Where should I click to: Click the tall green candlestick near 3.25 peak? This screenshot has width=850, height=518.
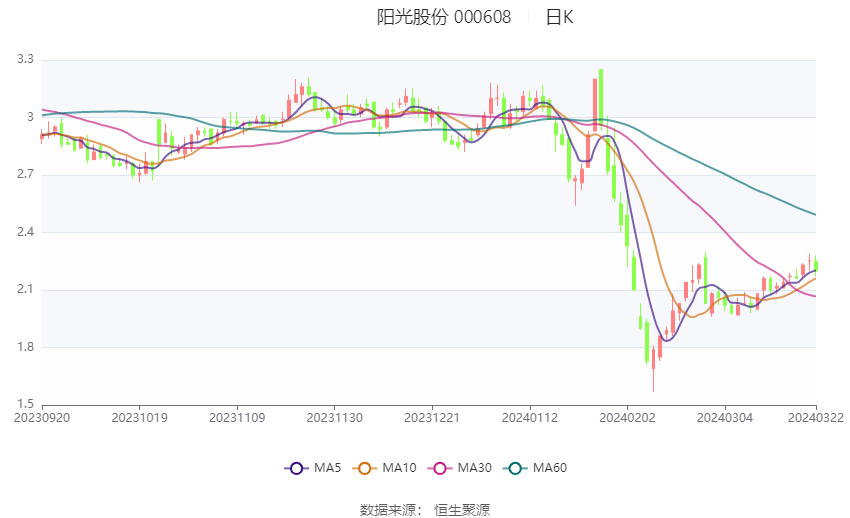tap(601, 98)
